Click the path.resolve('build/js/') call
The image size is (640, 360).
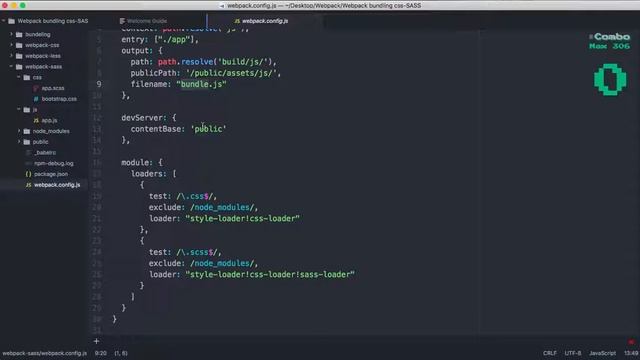[215, 62]
